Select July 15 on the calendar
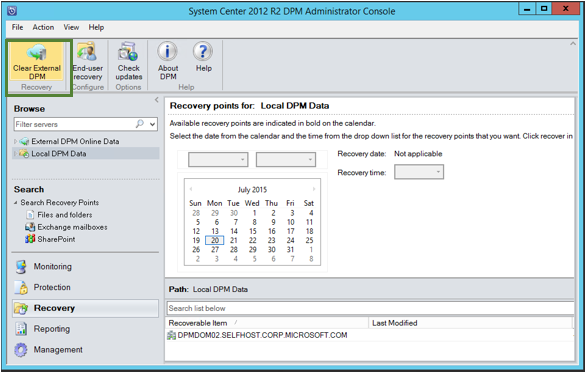 tap(253, 231)
